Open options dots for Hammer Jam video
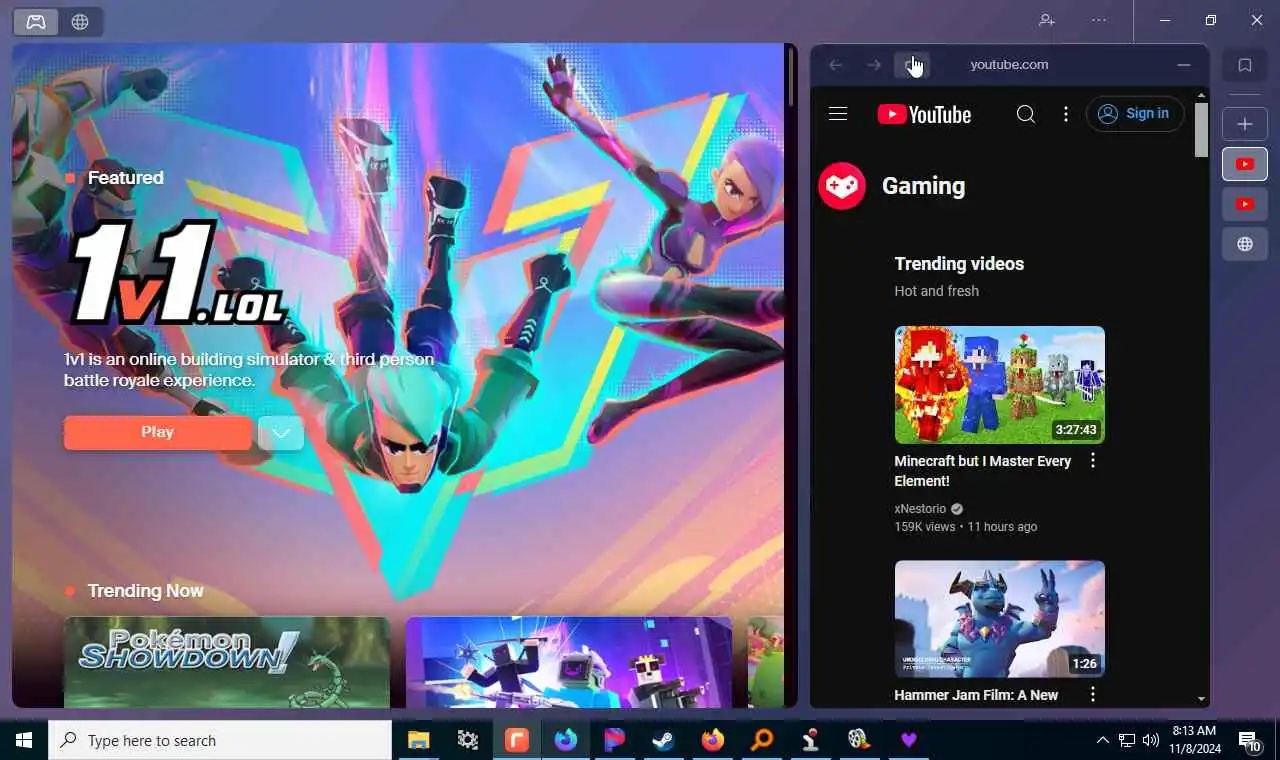This screenshot has width=1280, height=760. [x=1093, y=694]
